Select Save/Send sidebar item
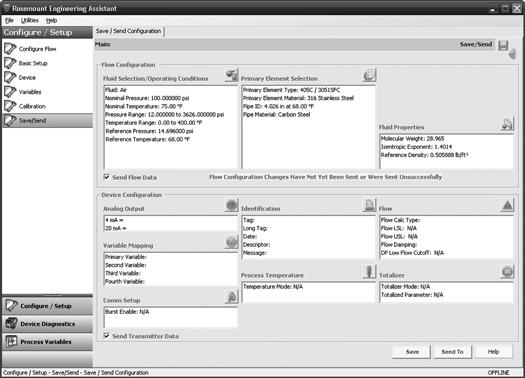The height and width of the screenshot is (378, 525). point(47,121)
